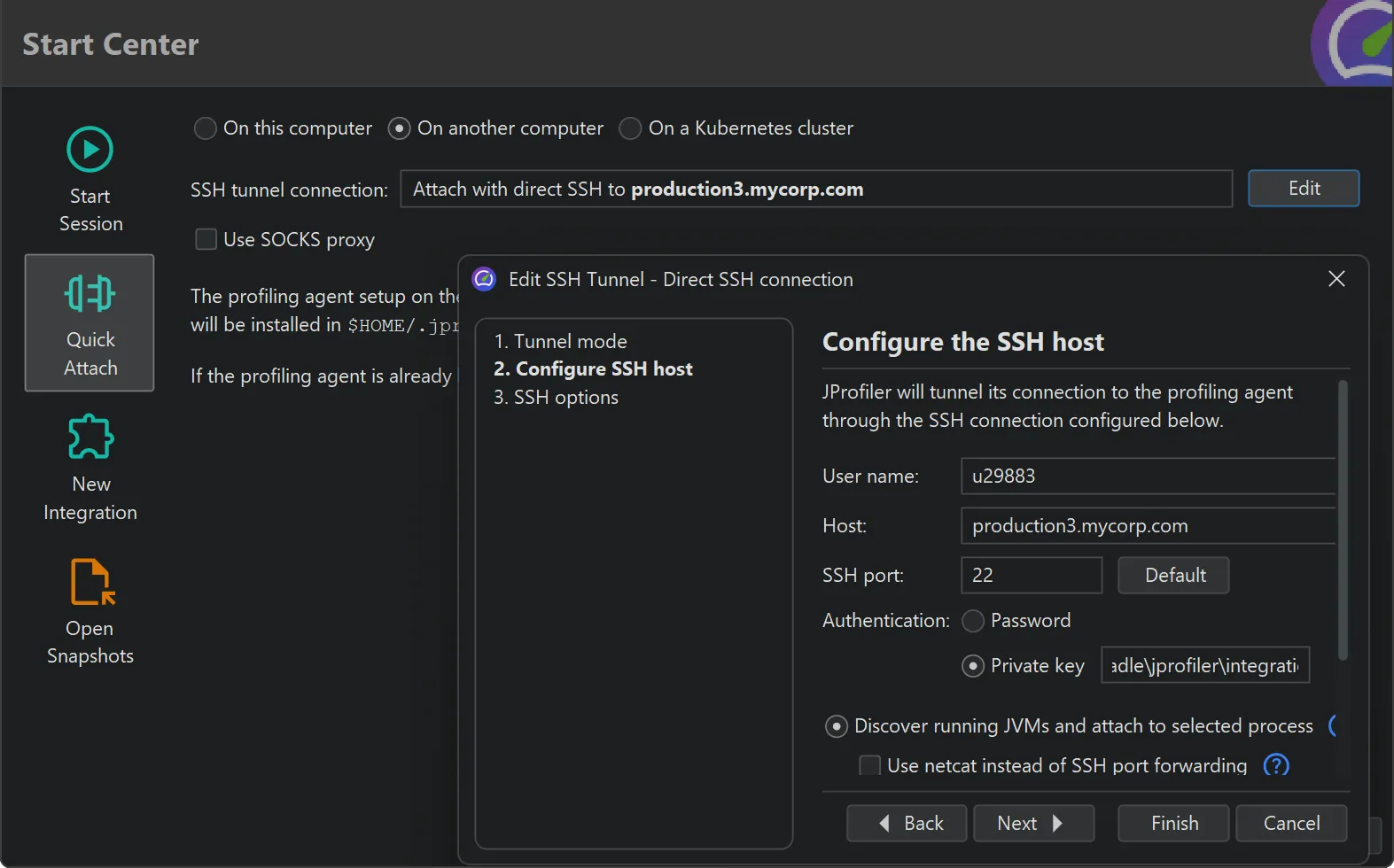Select step 2 Configure SSH host
The width and height of the screenshot is (1394, 868).
593,368
